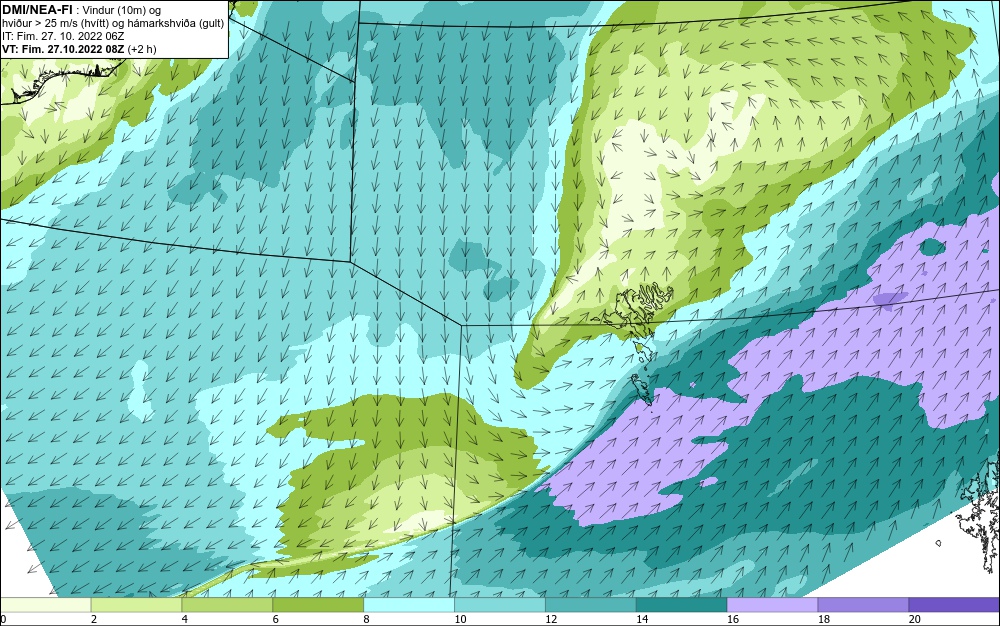
Task: Click the 6–8 m/s olive green swatch
Action: point(318,604)
